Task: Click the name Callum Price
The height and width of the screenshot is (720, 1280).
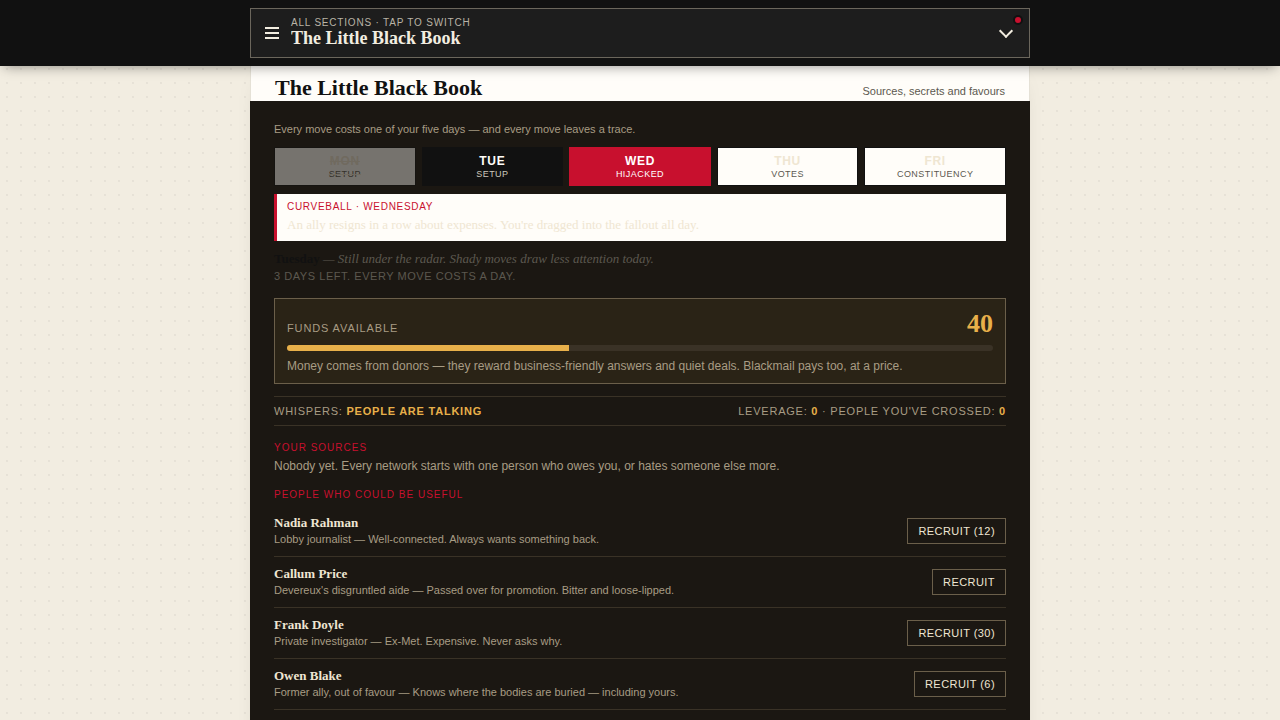Action: [x=311, y=574]
